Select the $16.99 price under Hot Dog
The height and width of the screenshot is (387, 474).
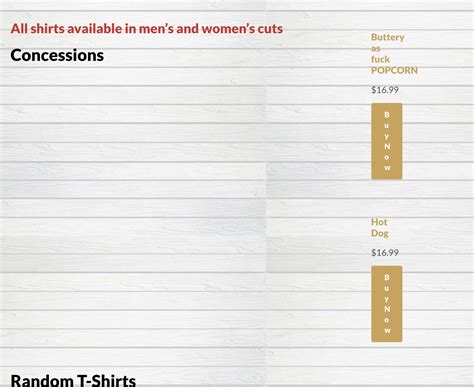pos(385,252)
